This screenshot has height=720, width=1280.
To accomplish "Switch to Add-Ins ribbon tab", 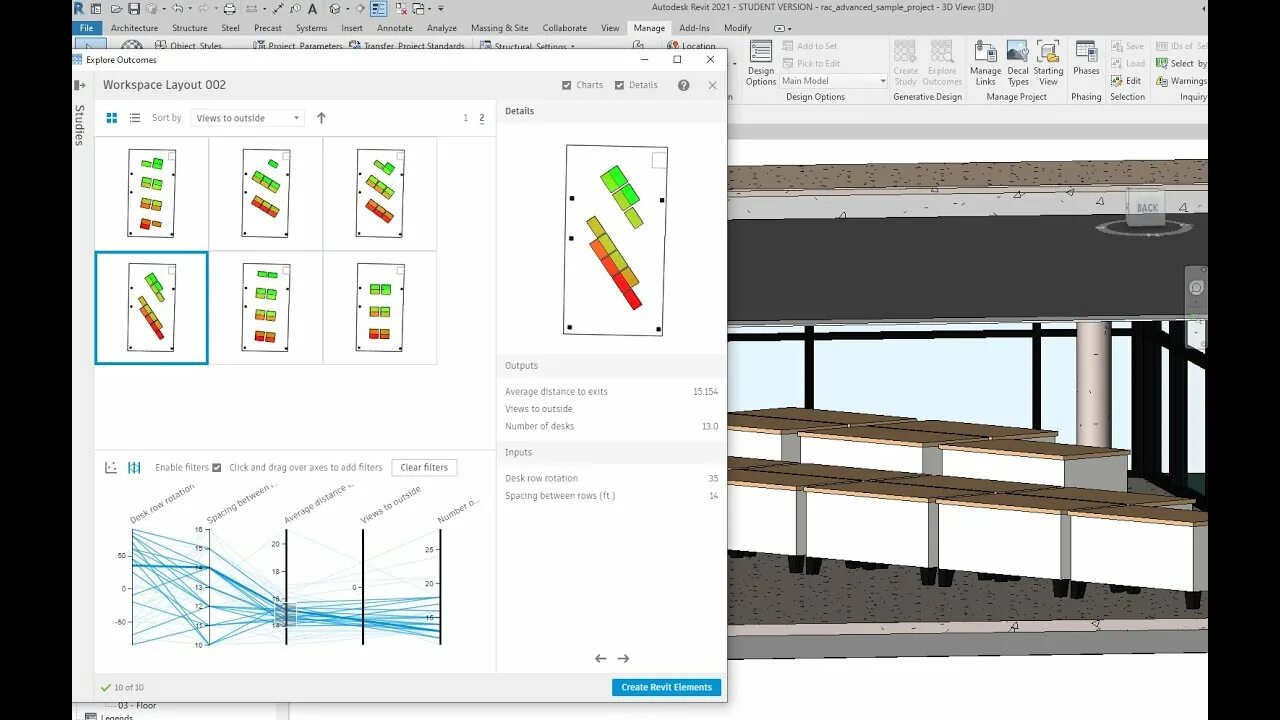I will click(694, 28).
